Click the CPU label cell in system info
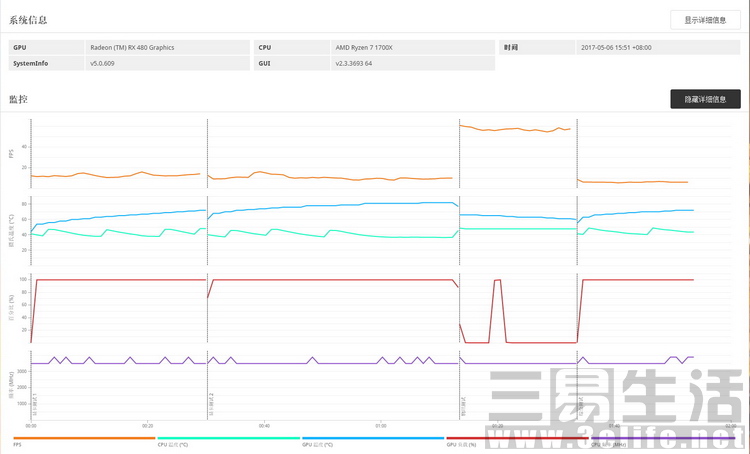This screenshot has width=750, height=454. (x=291, y=47)
